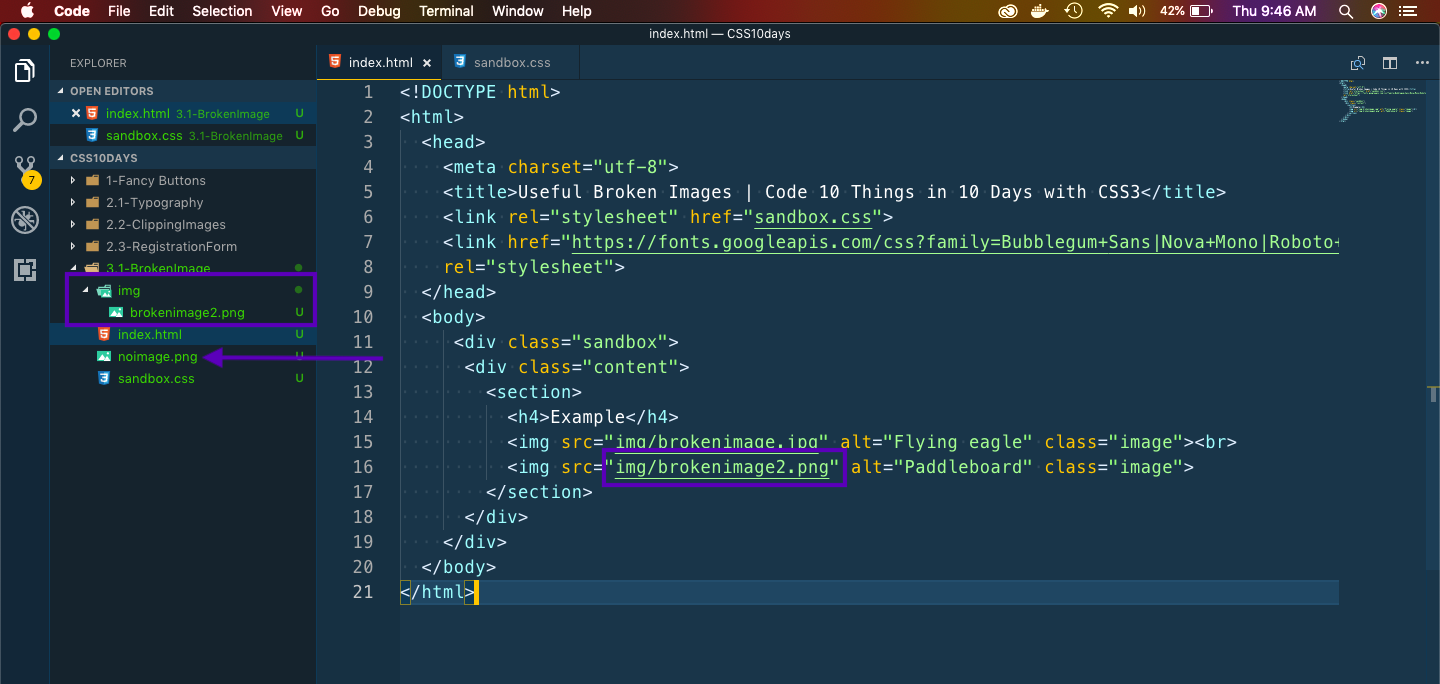Open the Terminal menu
1440x684 pixels.
446,11
